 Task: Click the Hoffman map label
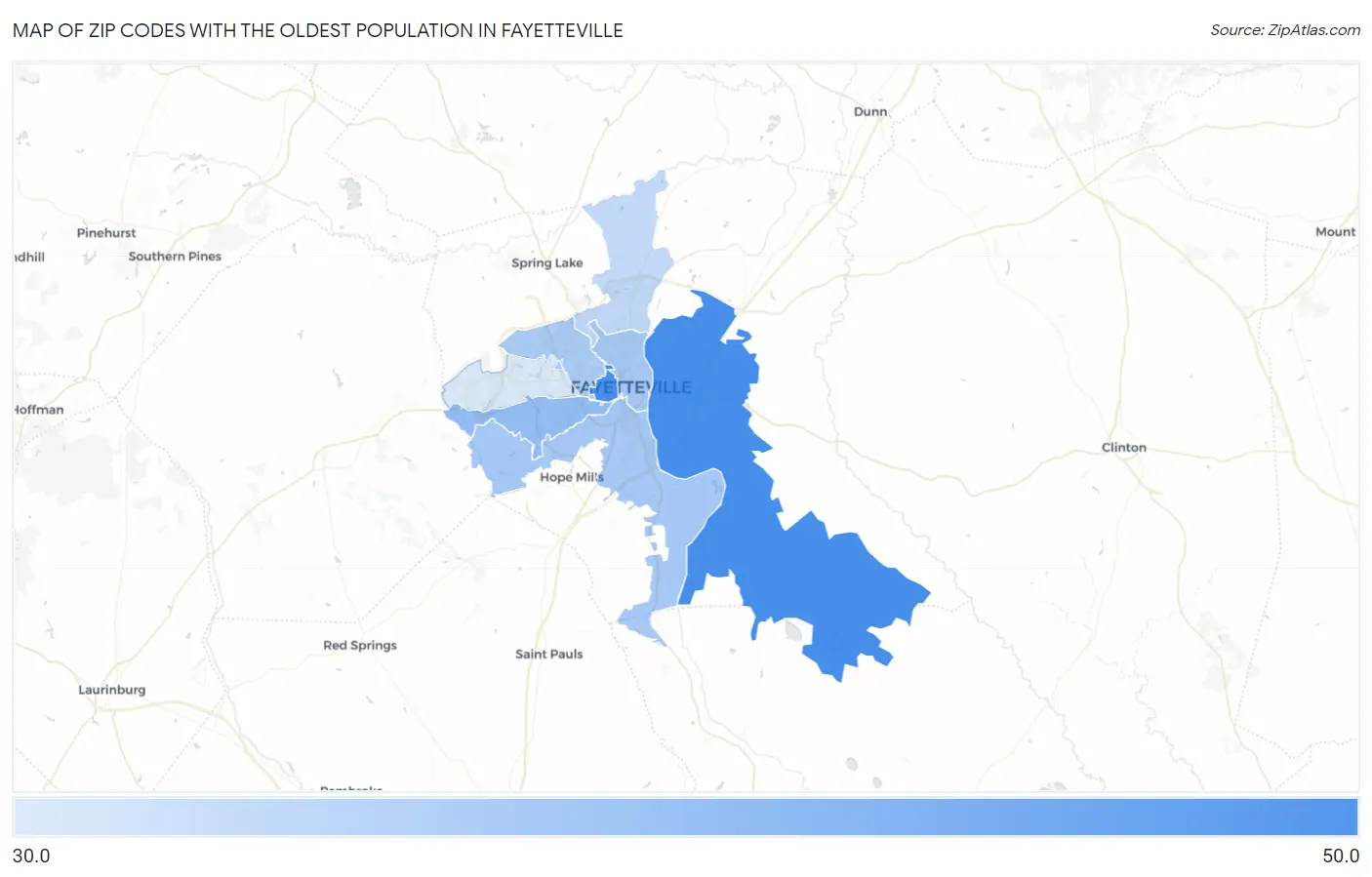(x=40, y=410)
